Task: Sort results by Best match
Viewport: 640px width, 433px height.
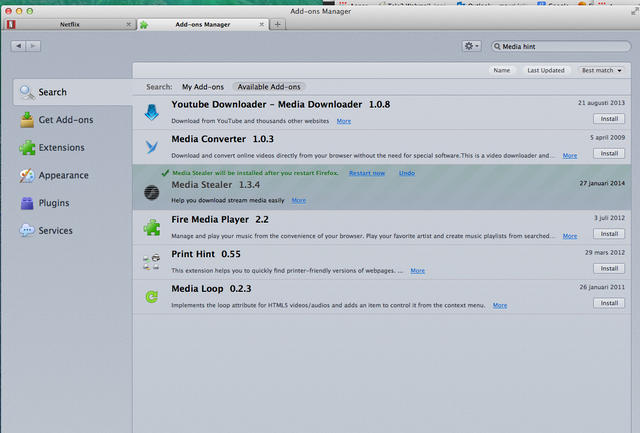Action: tap(600, 71)
